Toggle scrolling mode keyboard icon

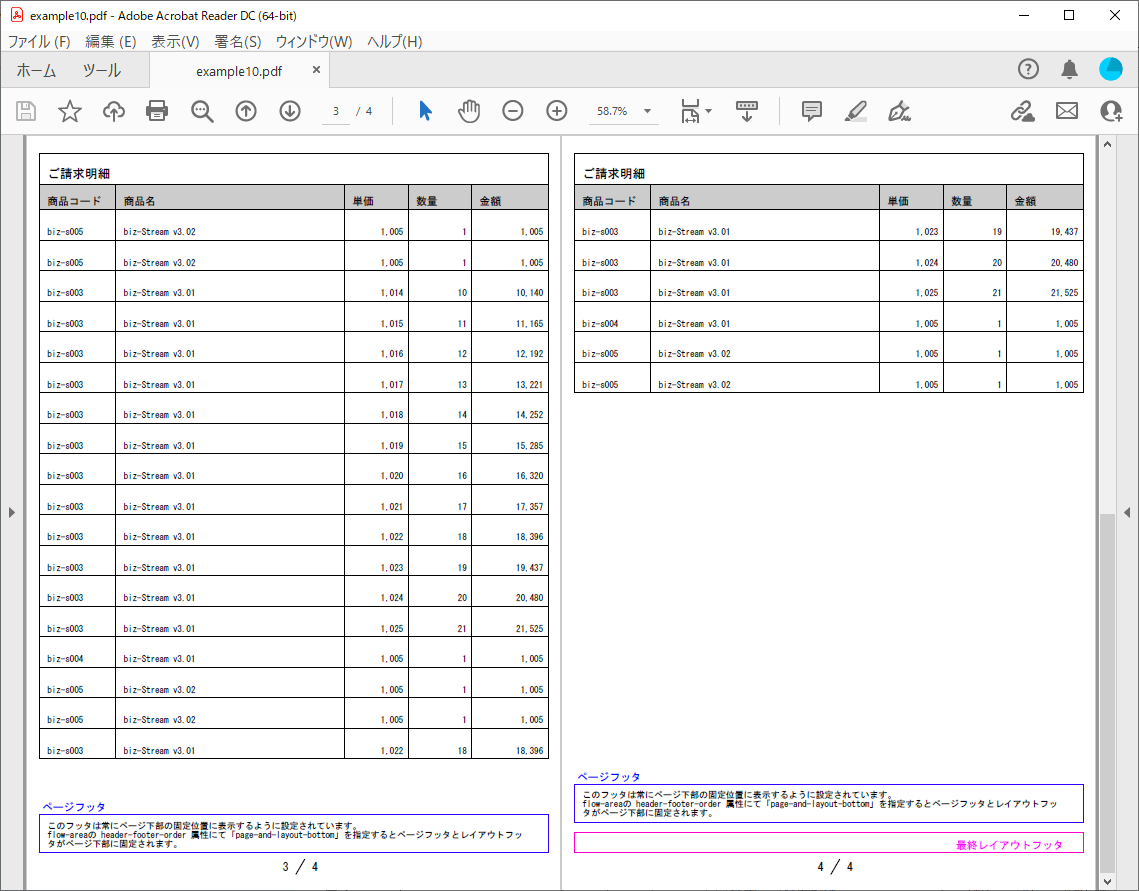click(747, 111)
